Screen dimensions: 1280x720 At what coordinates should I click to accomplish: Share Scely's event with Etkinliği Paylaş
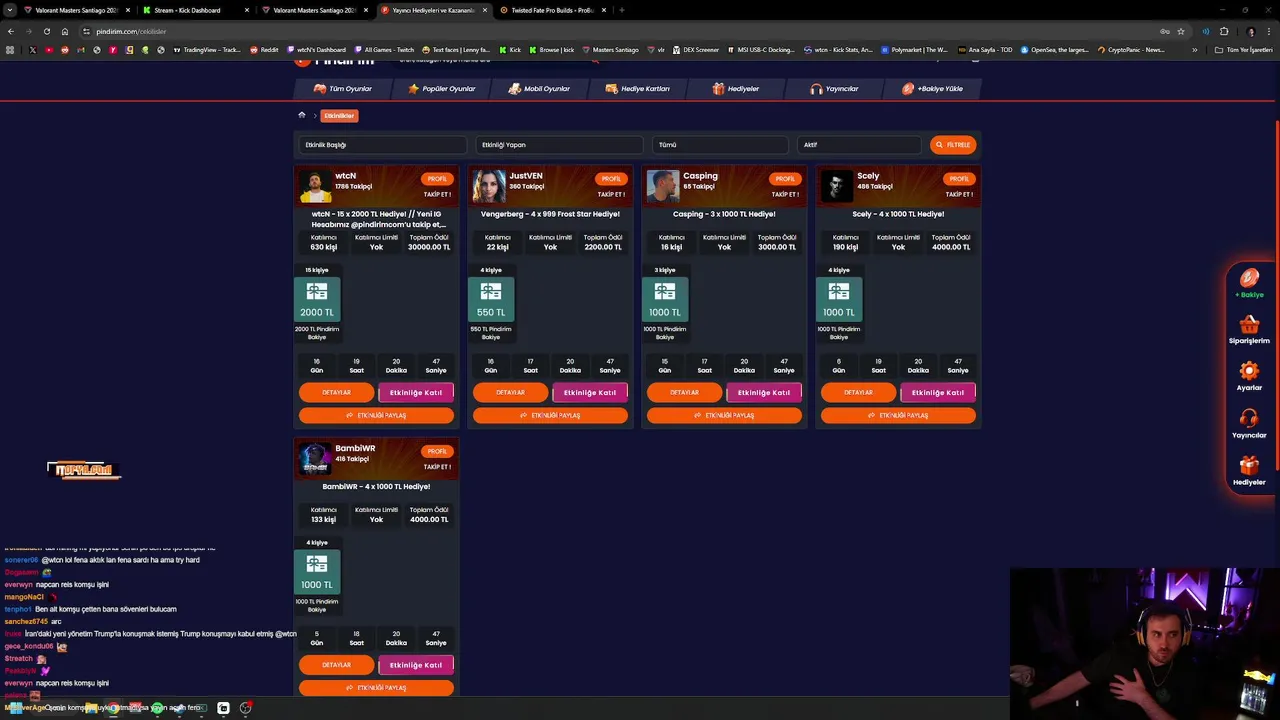(898, 415)
